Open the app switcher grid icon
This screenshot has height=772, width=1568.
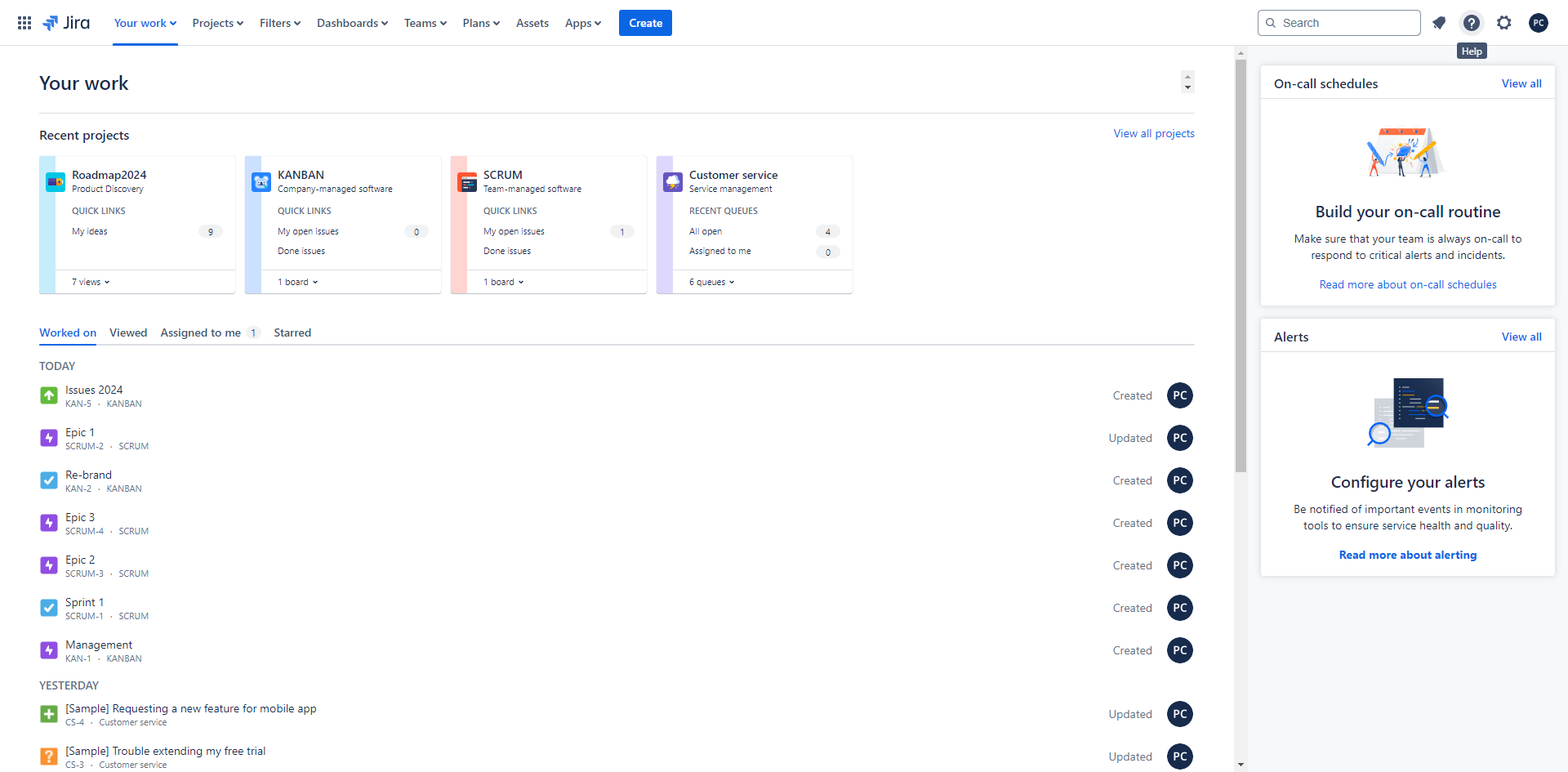24,23
